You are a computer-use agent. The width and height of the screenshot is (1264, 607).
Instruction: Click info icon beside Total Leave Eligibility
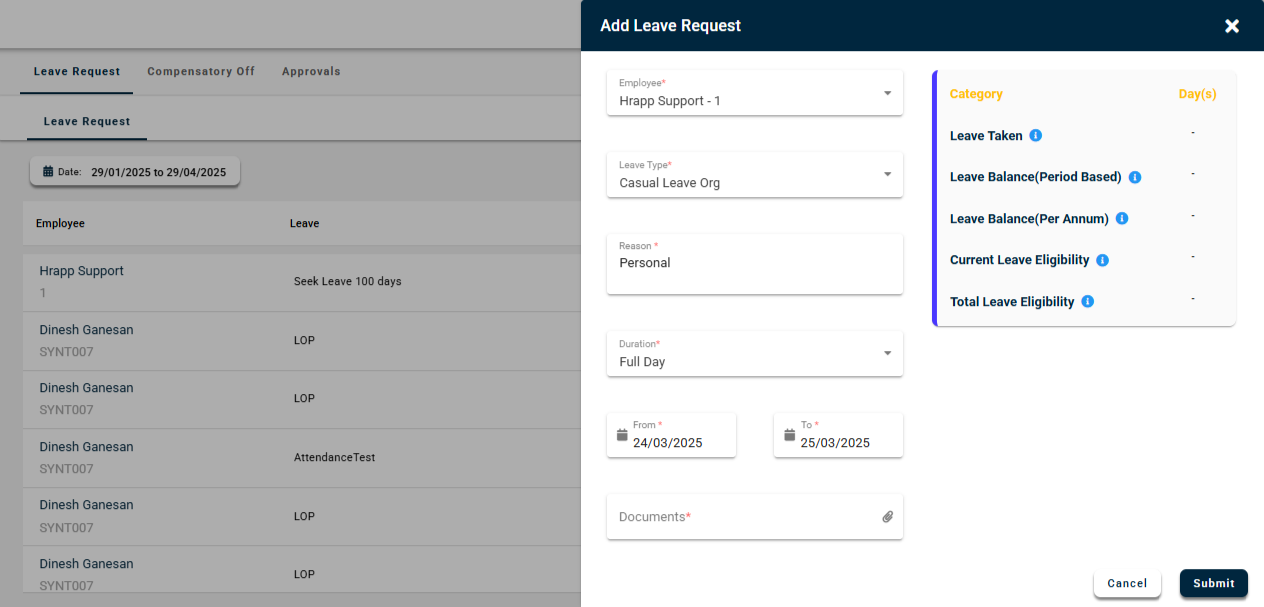tap(1088, 301)
